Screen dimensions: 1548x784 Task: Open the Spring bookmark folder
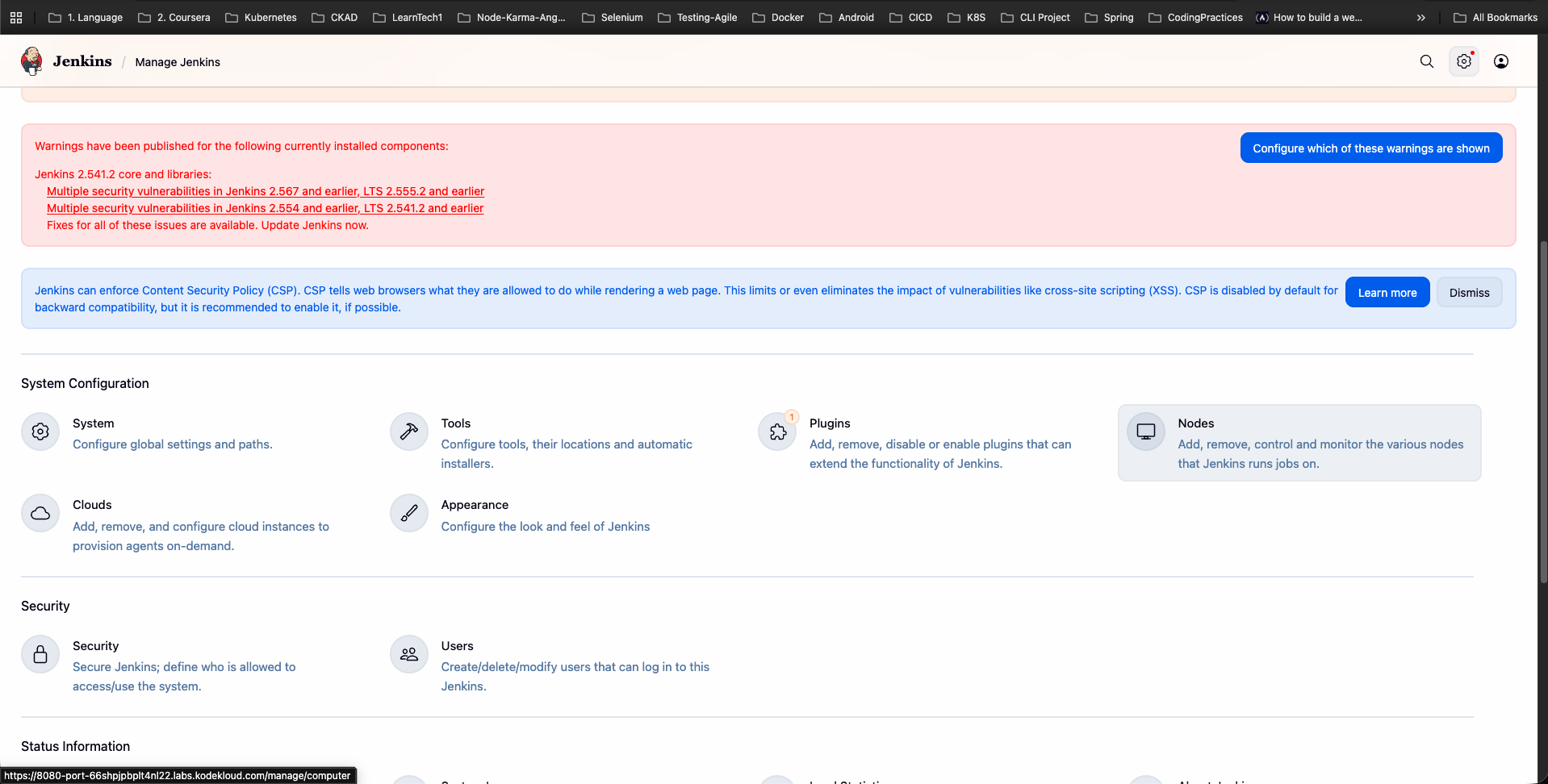[1109, 17]
